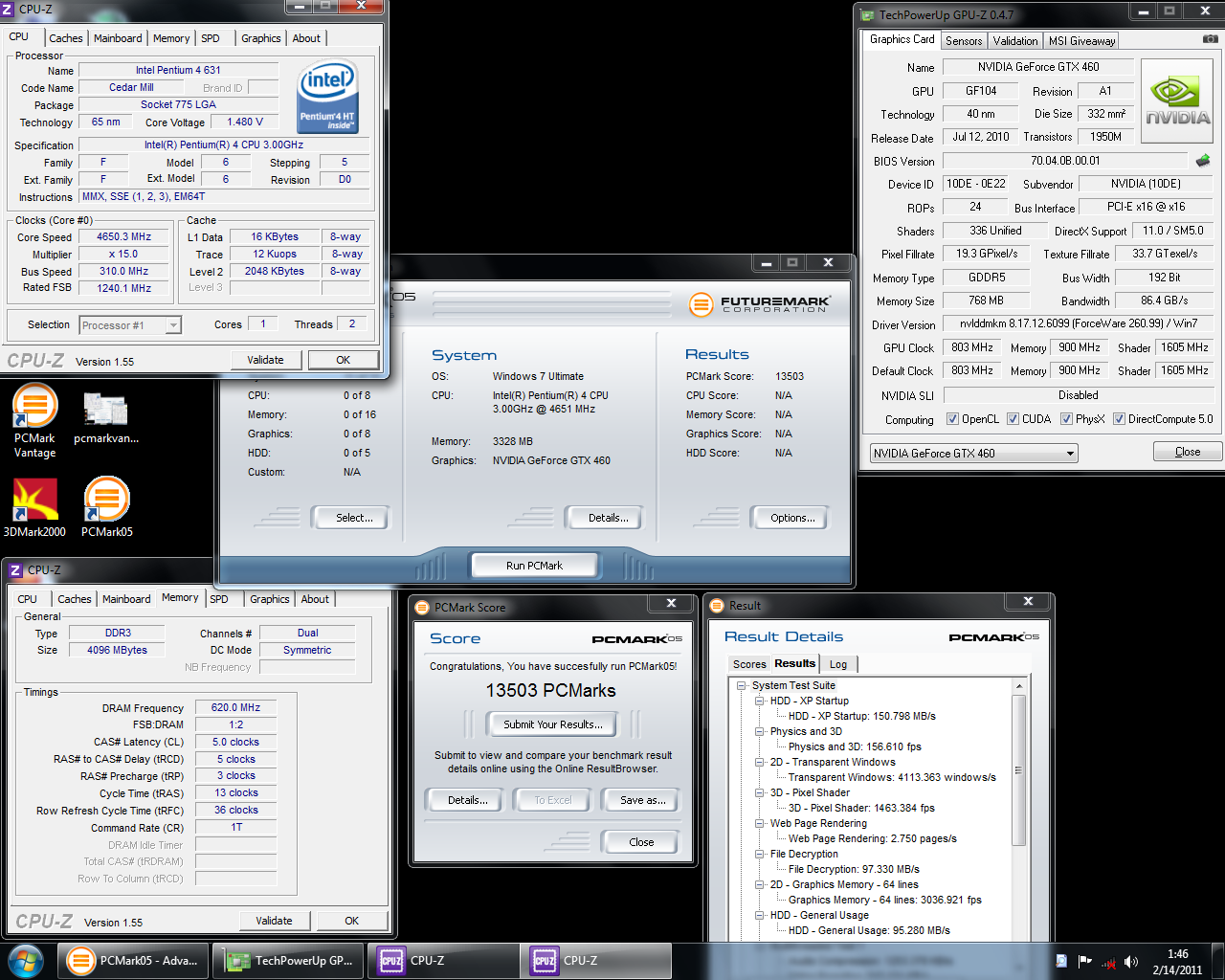
Task: Click the Result window title icon
Action: coord(717,606)
